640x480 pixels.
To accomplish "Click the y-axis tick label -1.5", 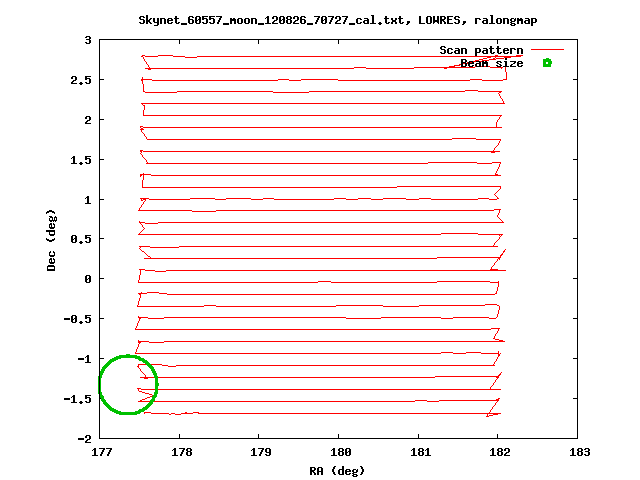I will (x=78, y=399).
